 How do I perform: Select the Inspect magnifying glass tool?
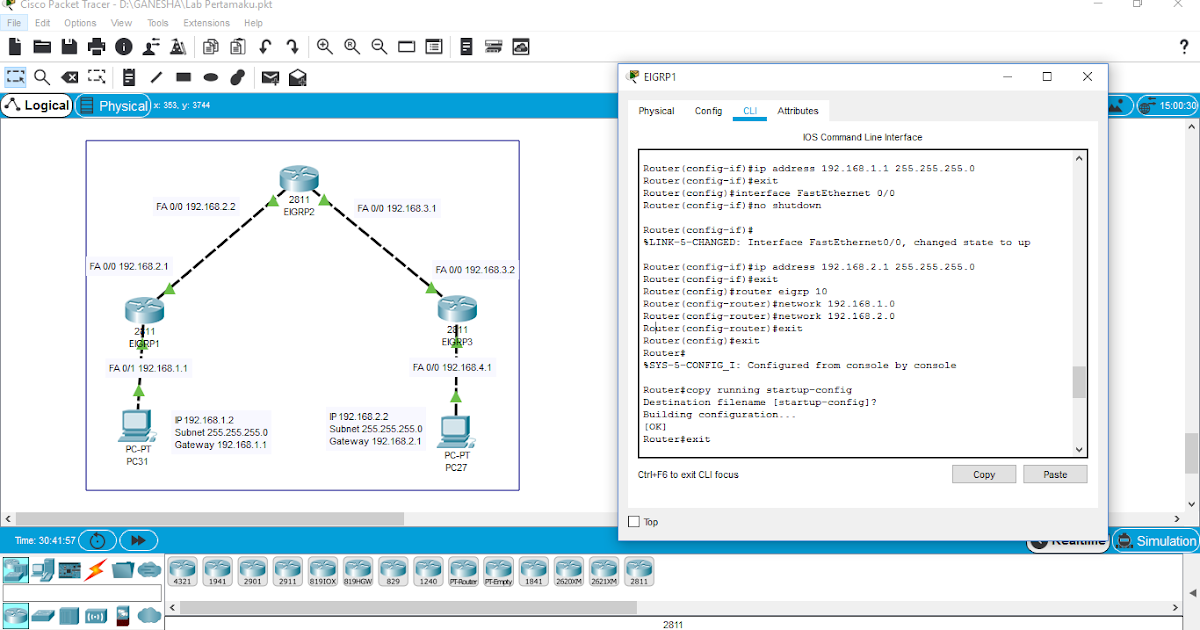42,77
